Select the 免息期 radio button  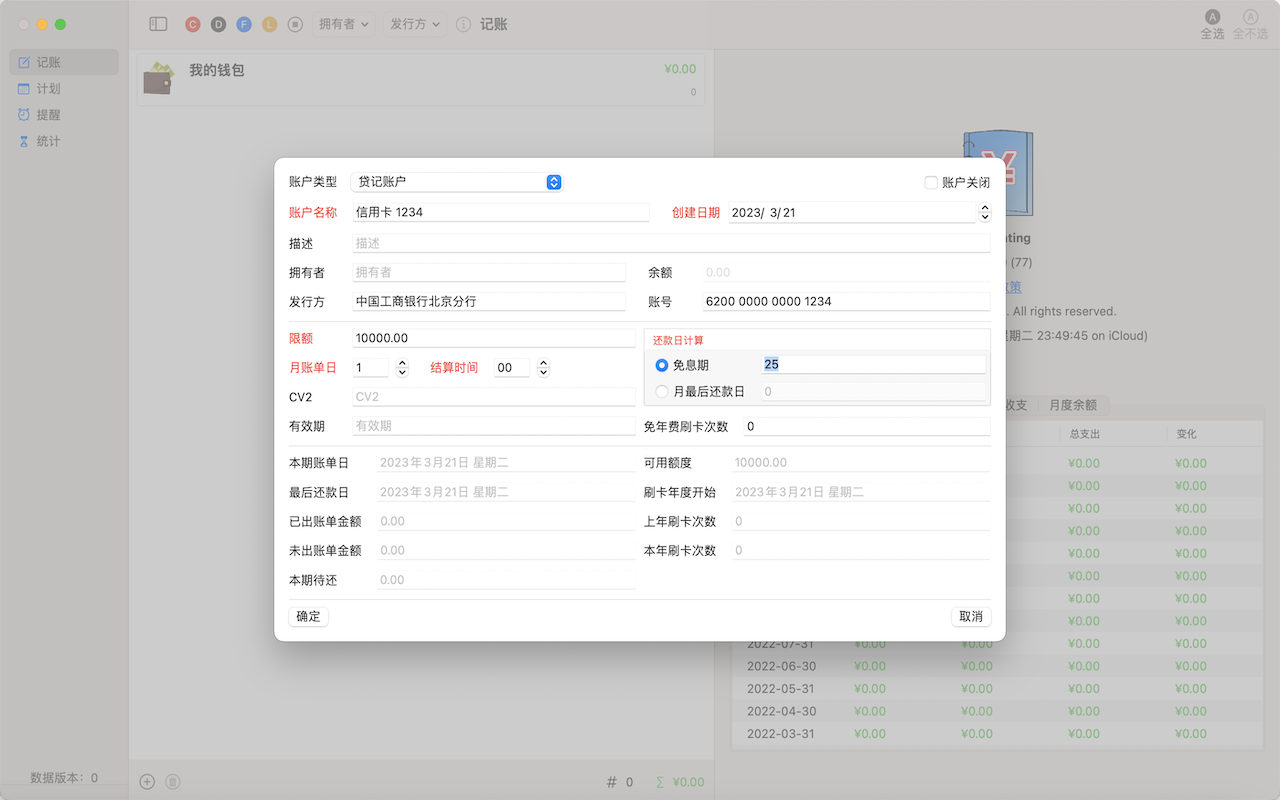coord(662,365)
